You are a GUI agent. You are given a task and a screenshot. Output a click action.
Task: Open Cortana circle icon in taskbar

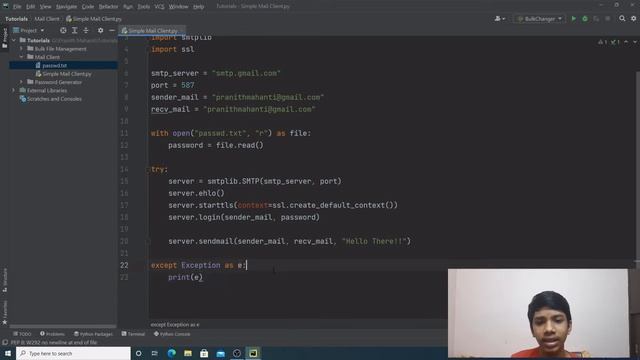138,353
